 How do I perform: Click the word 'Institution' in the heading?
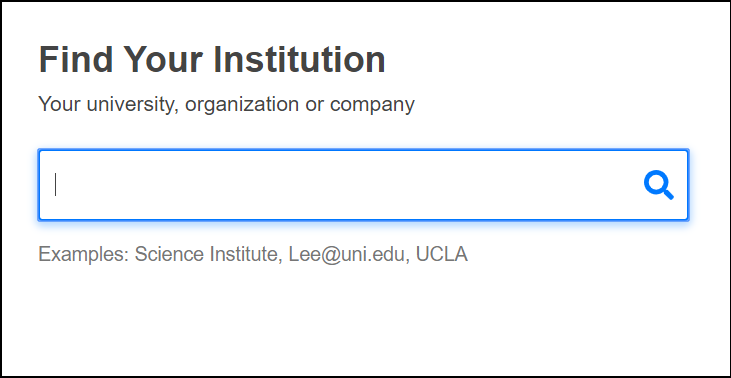[x=300, y=60]
